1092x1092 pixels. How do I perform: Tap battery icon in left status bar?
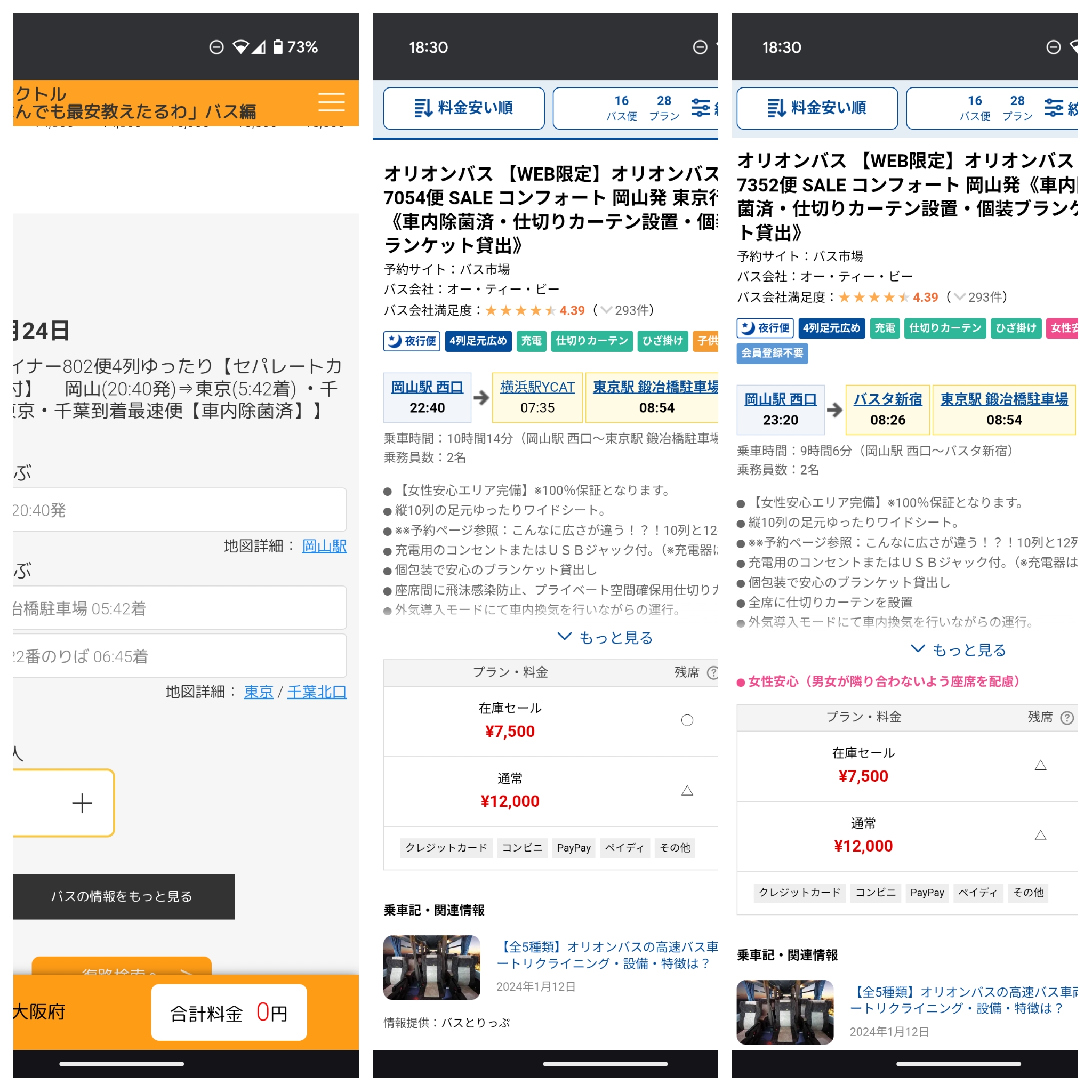(x=277, y=47)
